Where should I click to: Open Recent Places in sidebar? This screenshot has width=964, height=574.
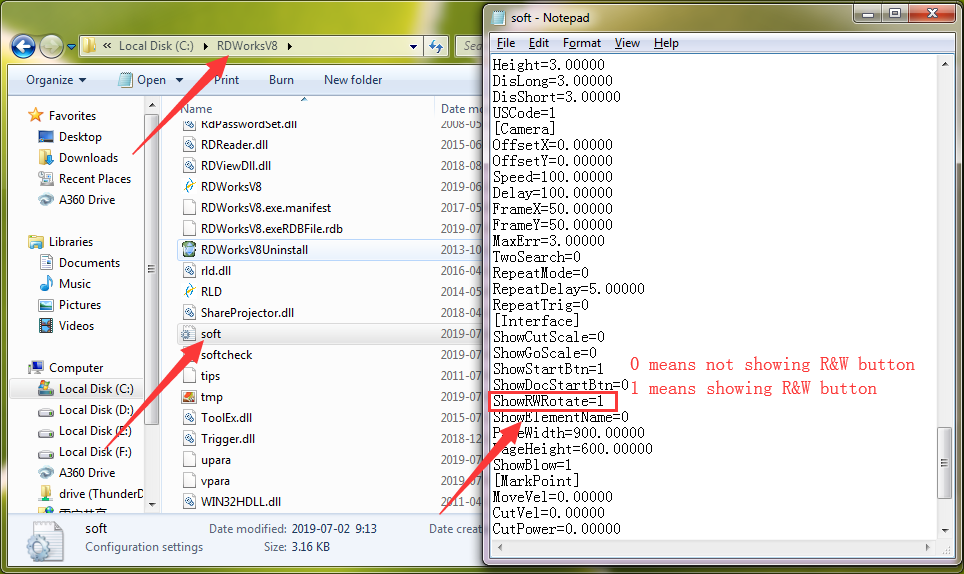95,179
